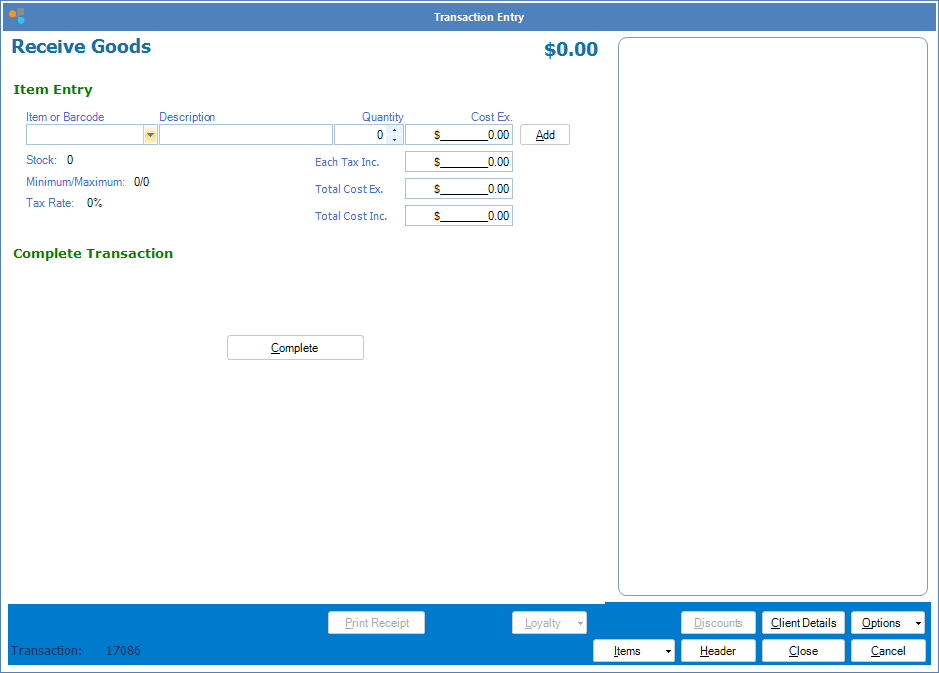Select the Total Cost Ex. field
This screenshot has width=939, height=673.
click(459, 189)
